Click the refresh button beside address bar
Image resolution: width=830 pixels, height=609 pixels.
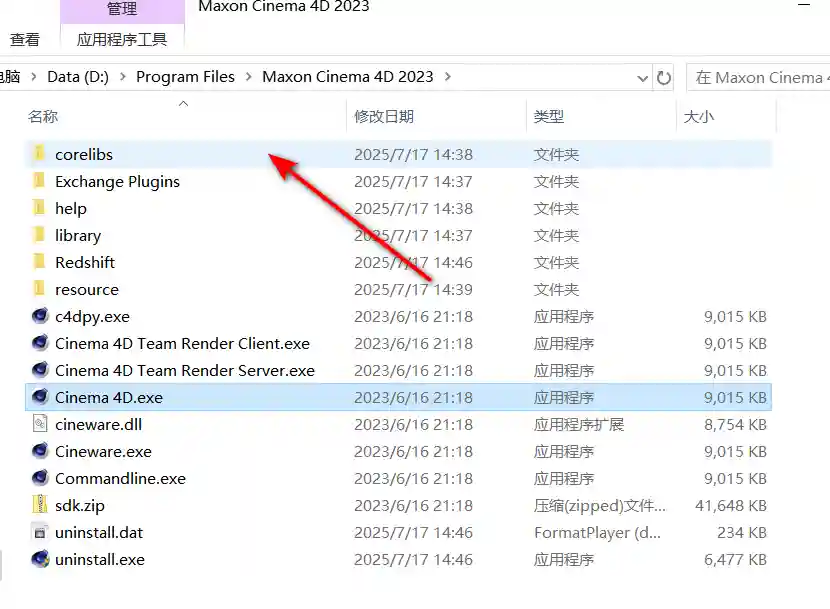pyautogui.click(x=664, y=77)
